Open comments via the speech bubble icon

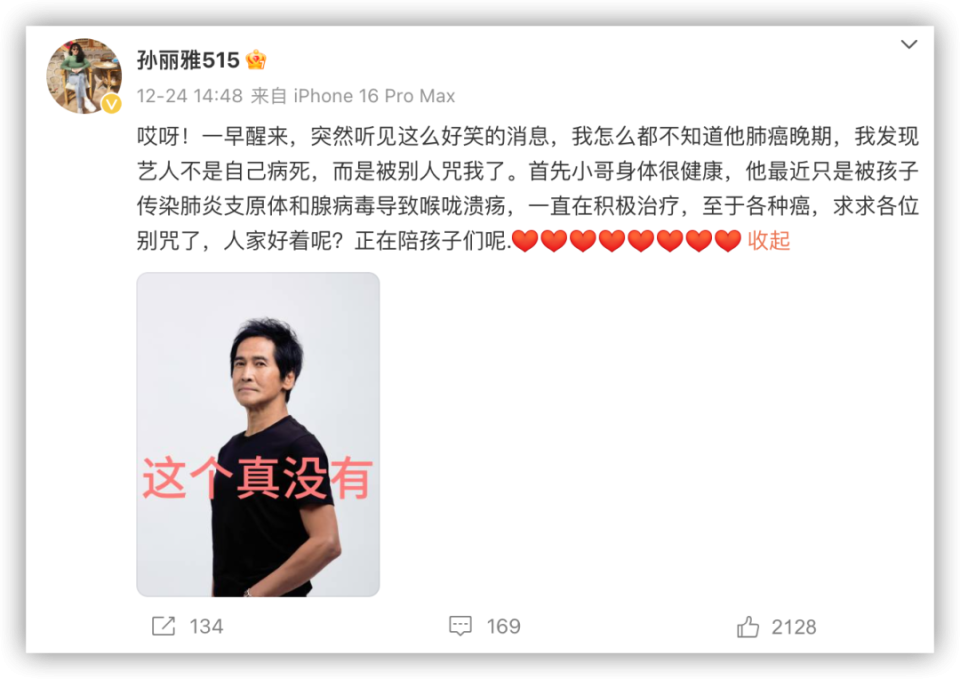(460, 626)
